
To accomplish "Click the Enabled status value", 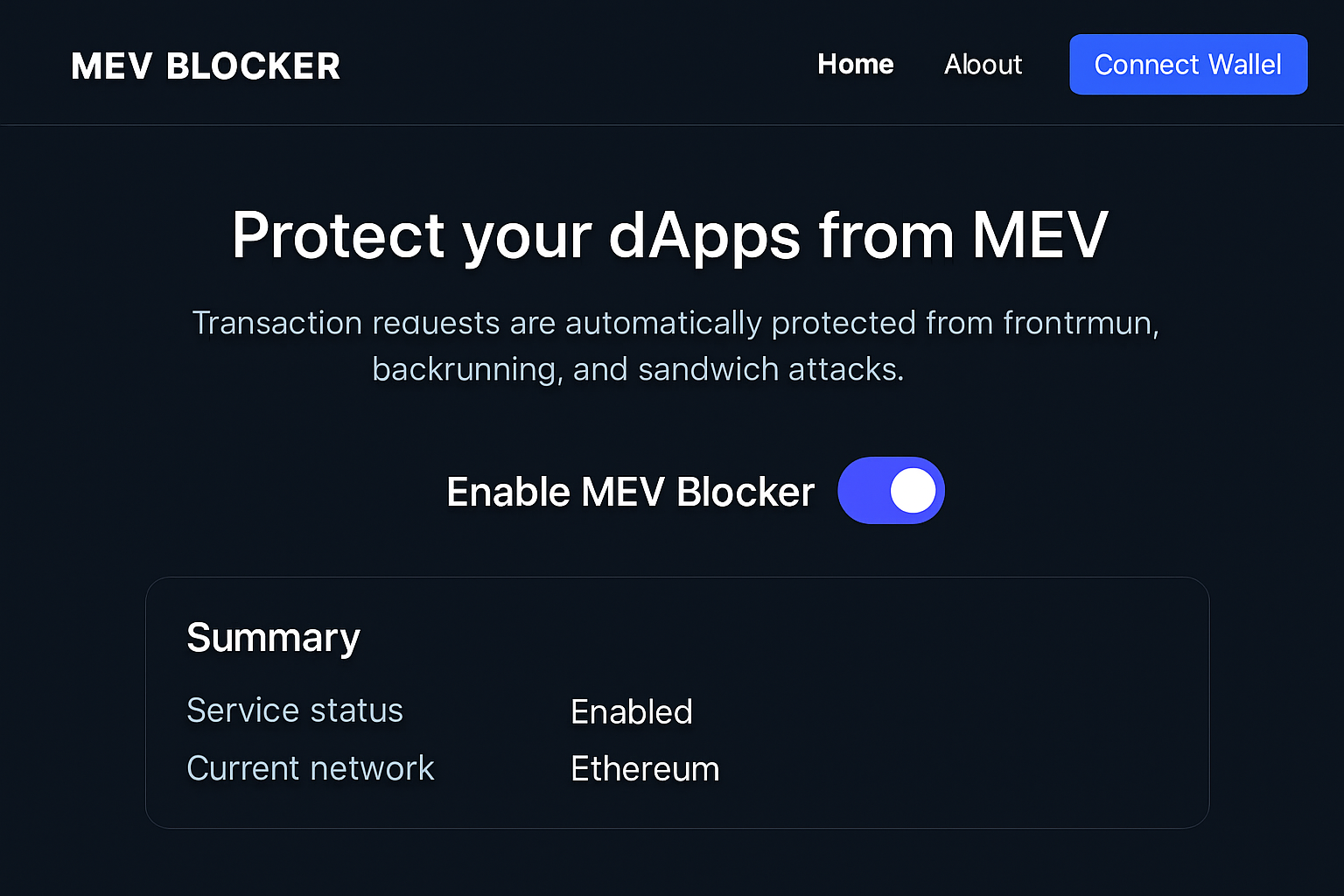I will tap(631, 711).
